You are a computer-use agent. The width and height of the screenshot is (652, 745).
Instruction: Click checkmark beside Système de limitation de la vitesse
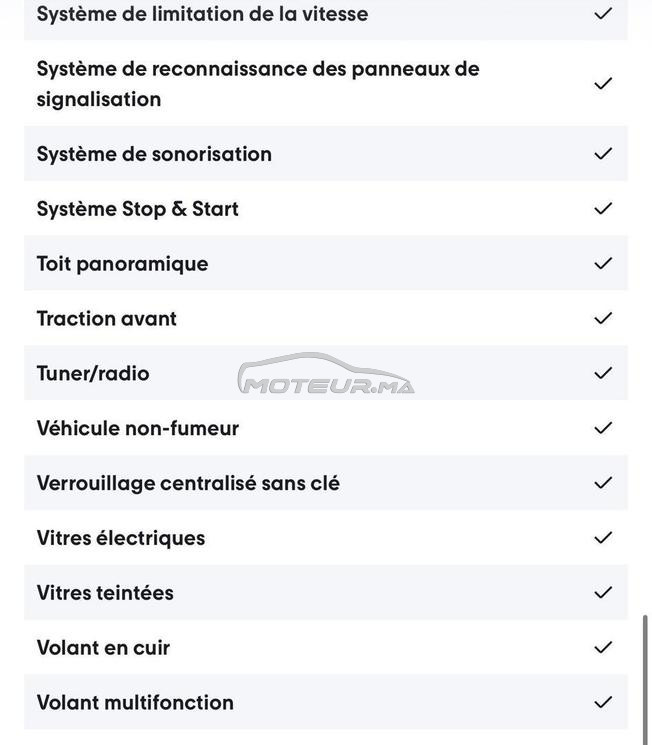point(603,14)
